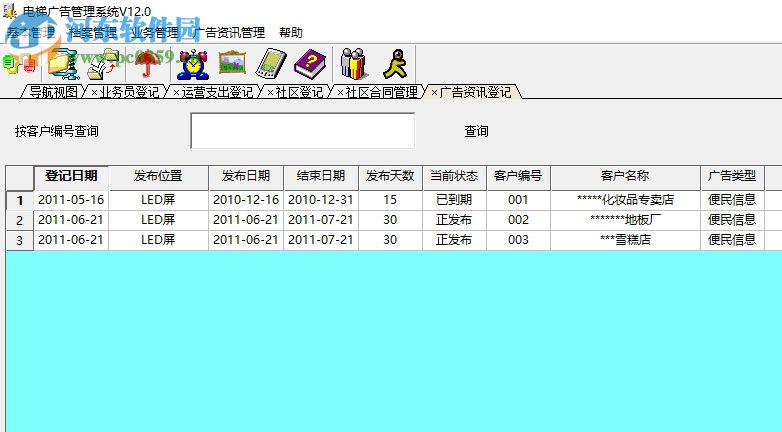
Task: Open the 档案管理 menu
Action: click(x=92, y=33)
